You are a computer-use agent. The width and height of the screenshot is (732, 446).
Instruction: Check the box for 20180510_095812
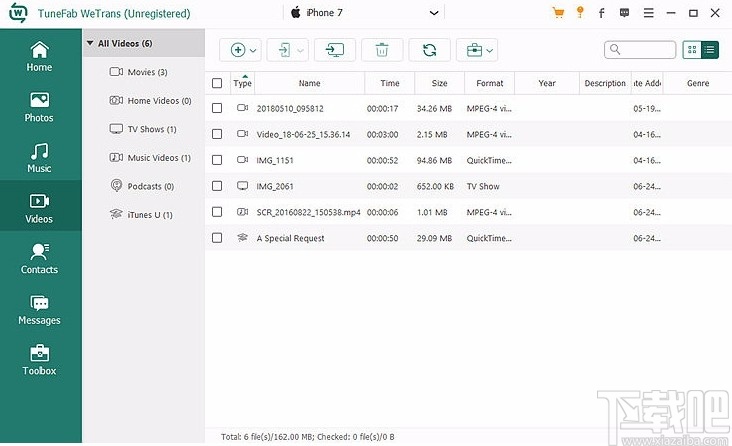coord(217,108)
